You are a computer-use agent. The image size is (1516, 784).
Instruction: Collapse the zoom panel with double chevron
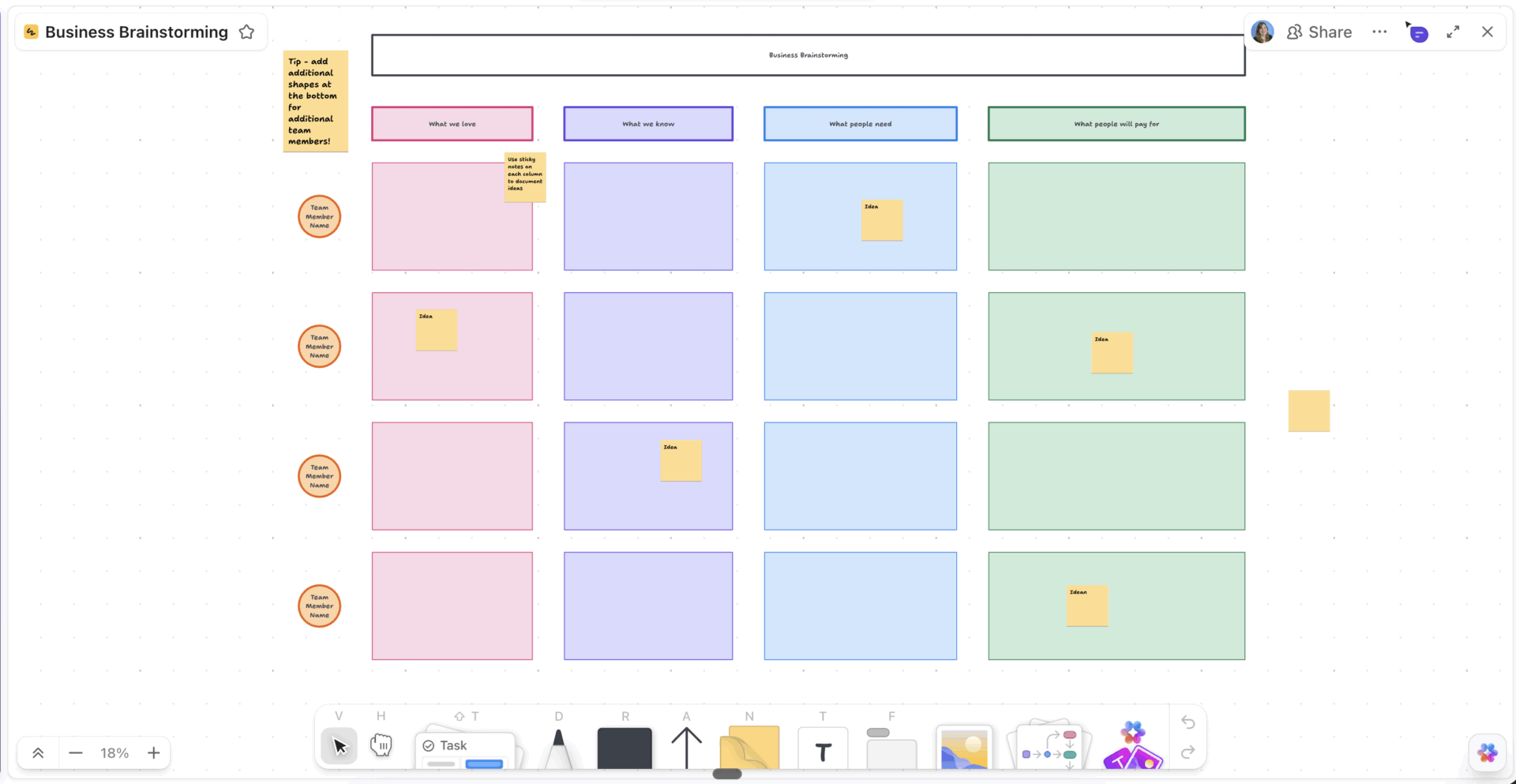point(38,753)
